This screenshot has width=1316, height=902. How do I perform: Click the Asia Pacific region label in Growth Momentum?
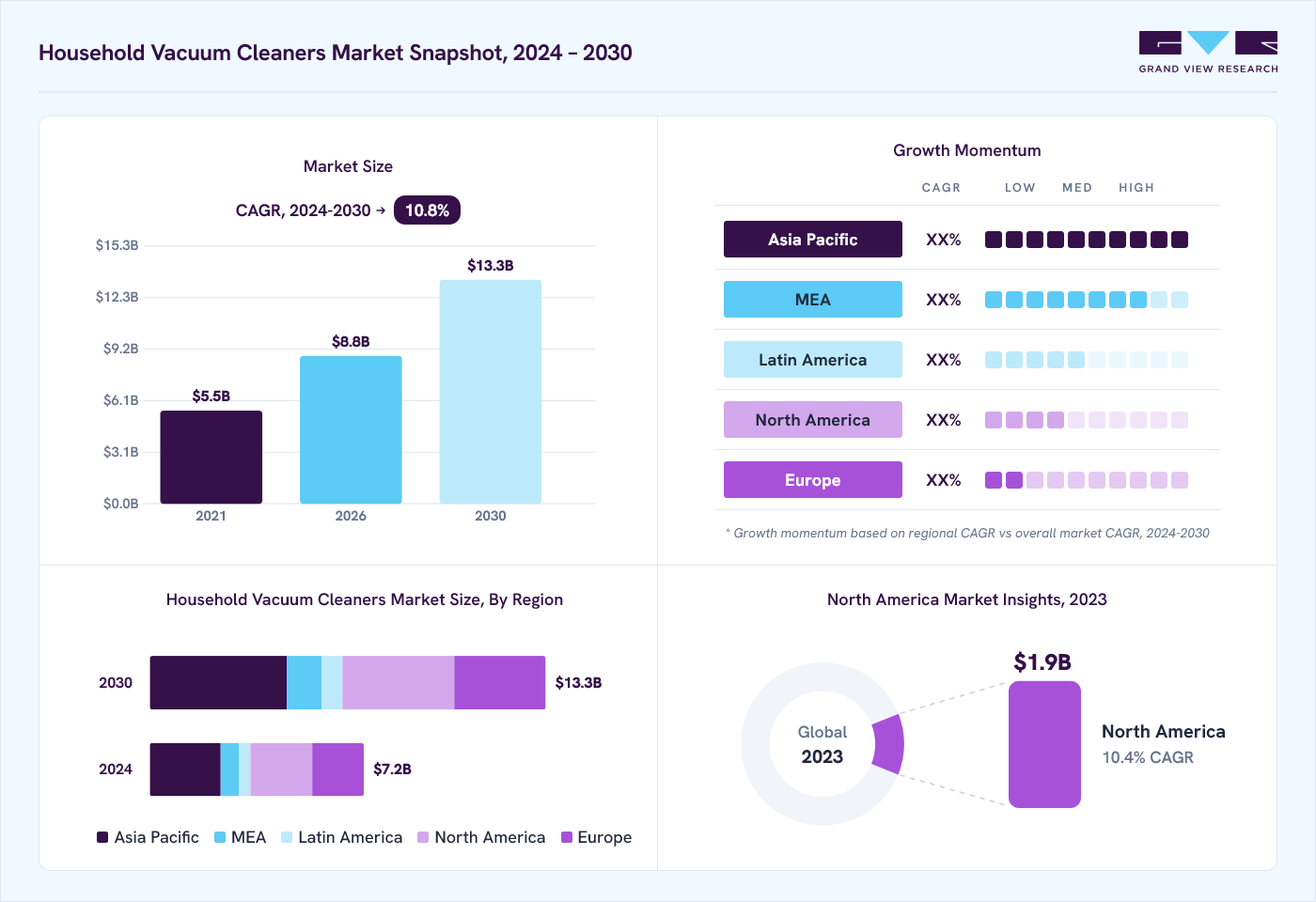(x=813, y=240)
